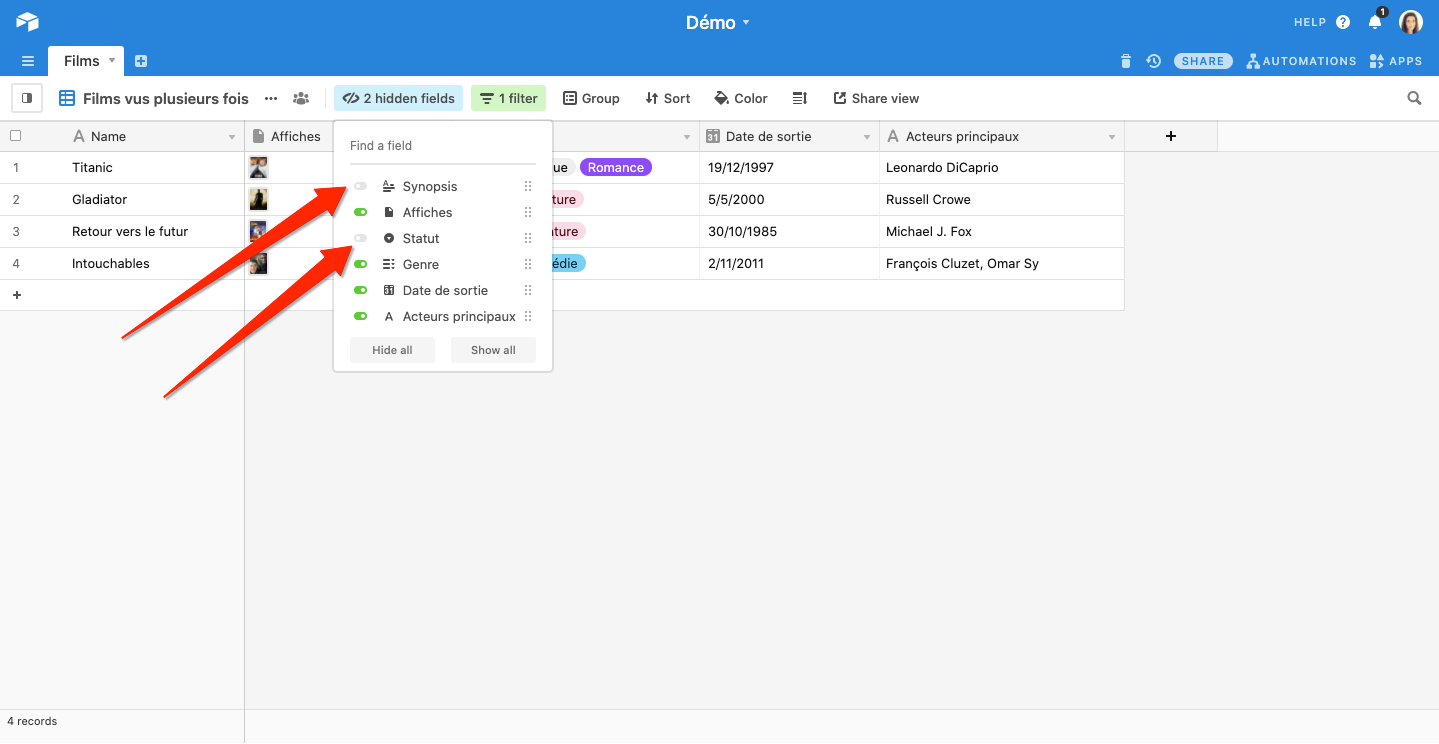Click the HELP link
The height and width of the screenshot is (744, 1439).
point(1309,22)
